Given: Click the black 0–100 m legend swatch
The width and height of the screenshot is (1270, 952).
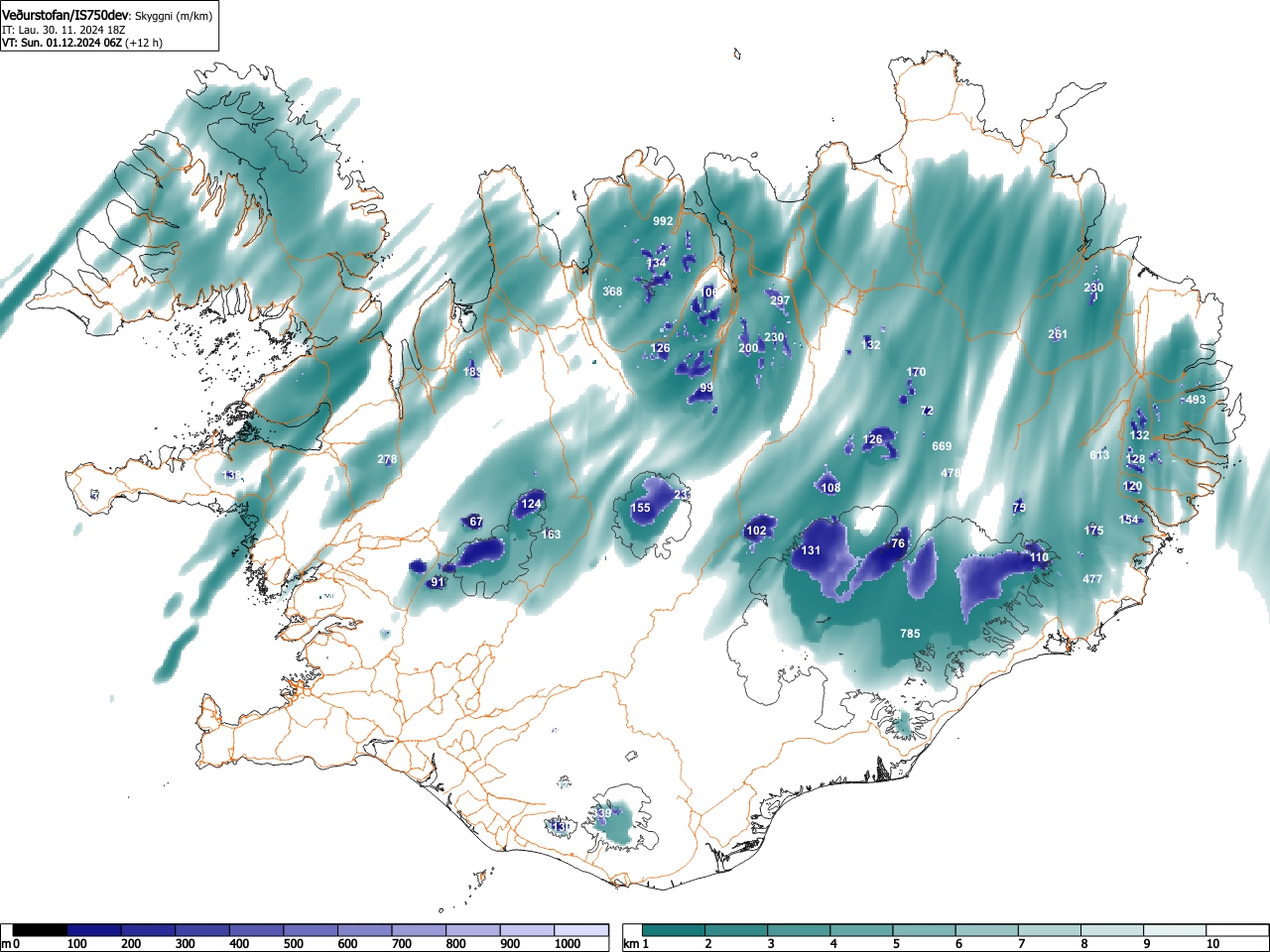Looking at the screenshot, I should (x=41, y=930).
